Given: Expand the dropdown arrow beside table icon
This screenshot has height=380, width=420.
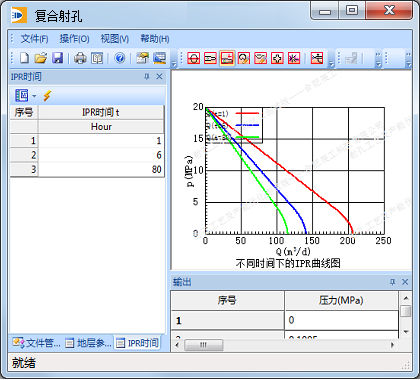Looking at the screenshot, I should coord(34,96).
